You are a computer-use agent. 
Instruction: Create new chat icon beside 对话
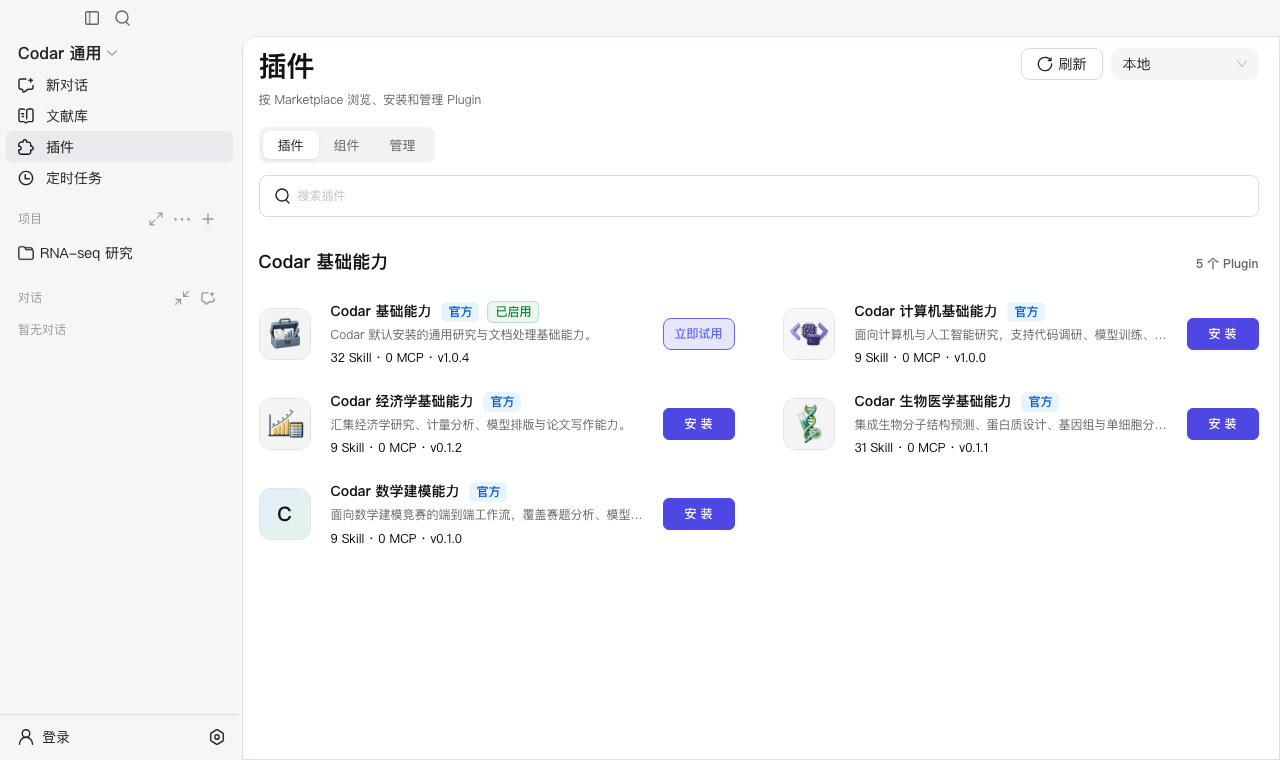coord(208,298)
